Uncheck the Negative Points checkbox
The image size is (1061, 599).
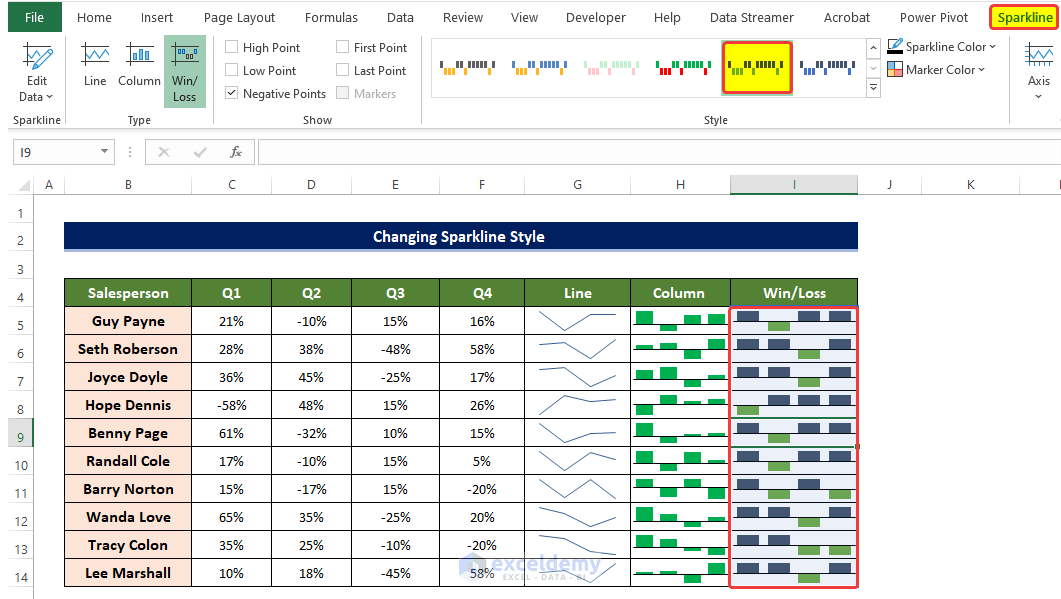[232, 94]
